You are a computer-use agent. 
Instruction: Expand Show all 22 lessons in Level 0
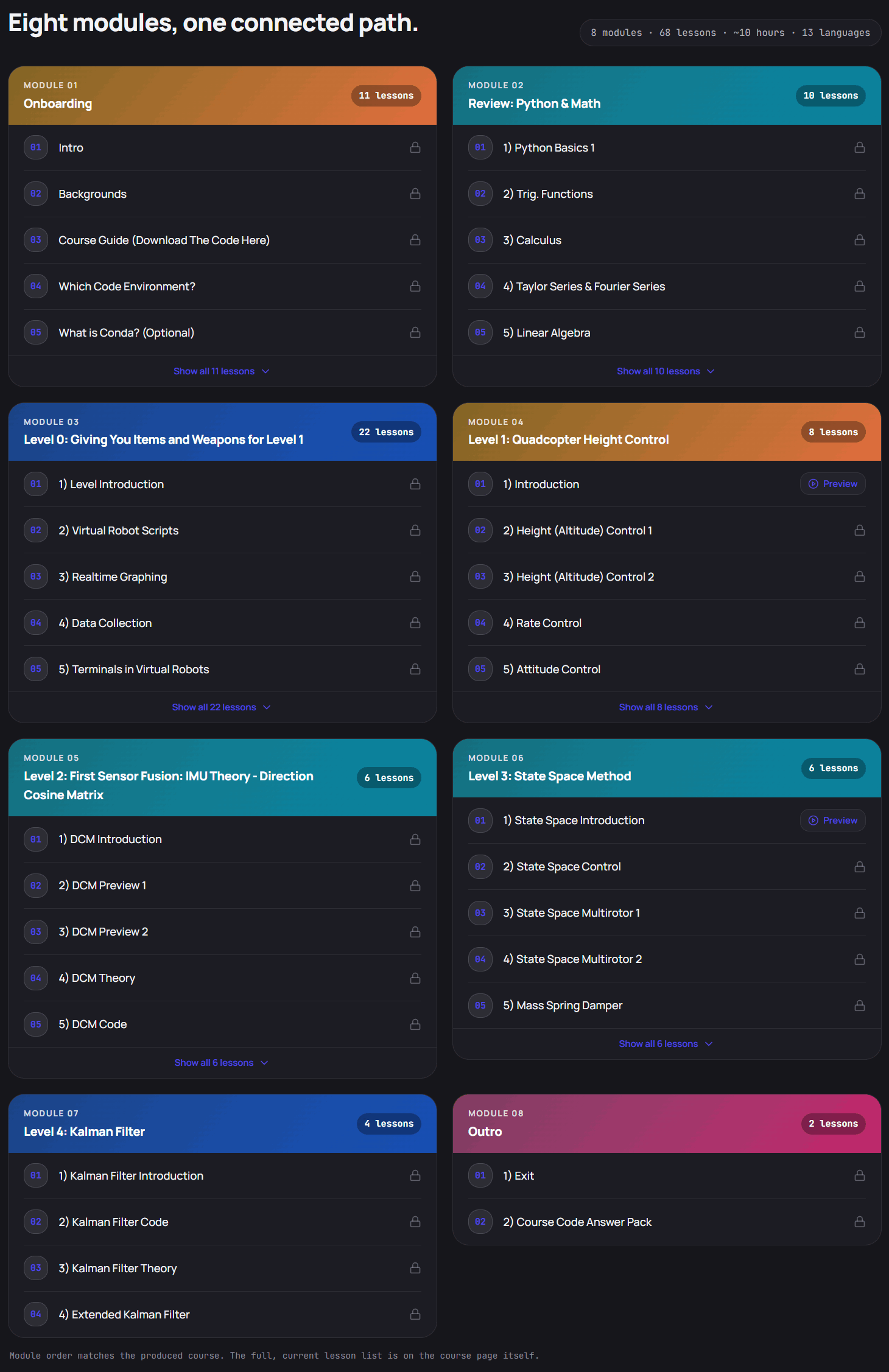point(222,707)
